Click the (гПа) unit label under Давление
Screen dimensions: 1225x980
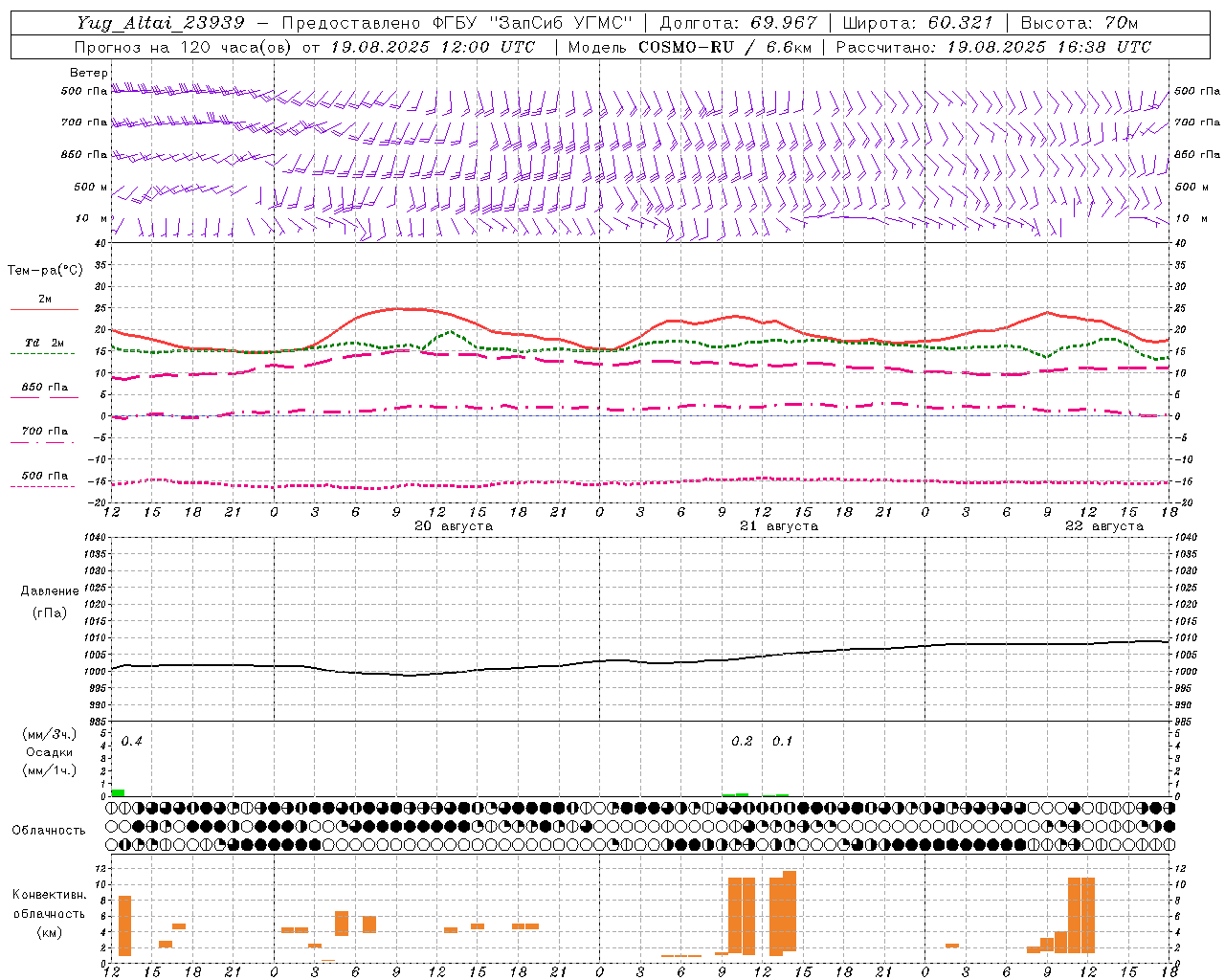tap(49, 612)
